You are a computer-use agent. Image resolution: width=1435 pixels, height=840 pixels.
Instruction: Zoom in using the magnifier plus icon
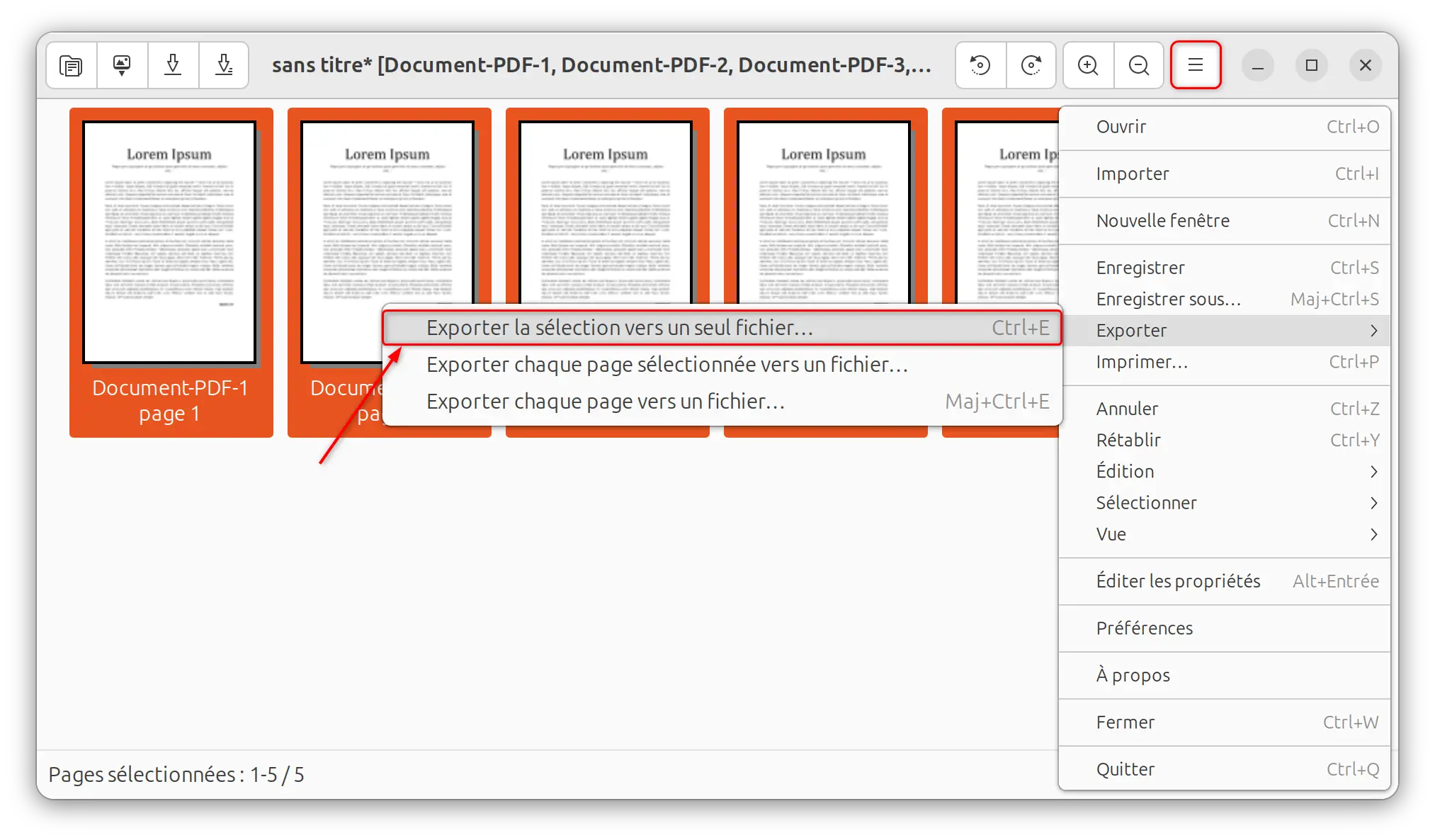1088,65
